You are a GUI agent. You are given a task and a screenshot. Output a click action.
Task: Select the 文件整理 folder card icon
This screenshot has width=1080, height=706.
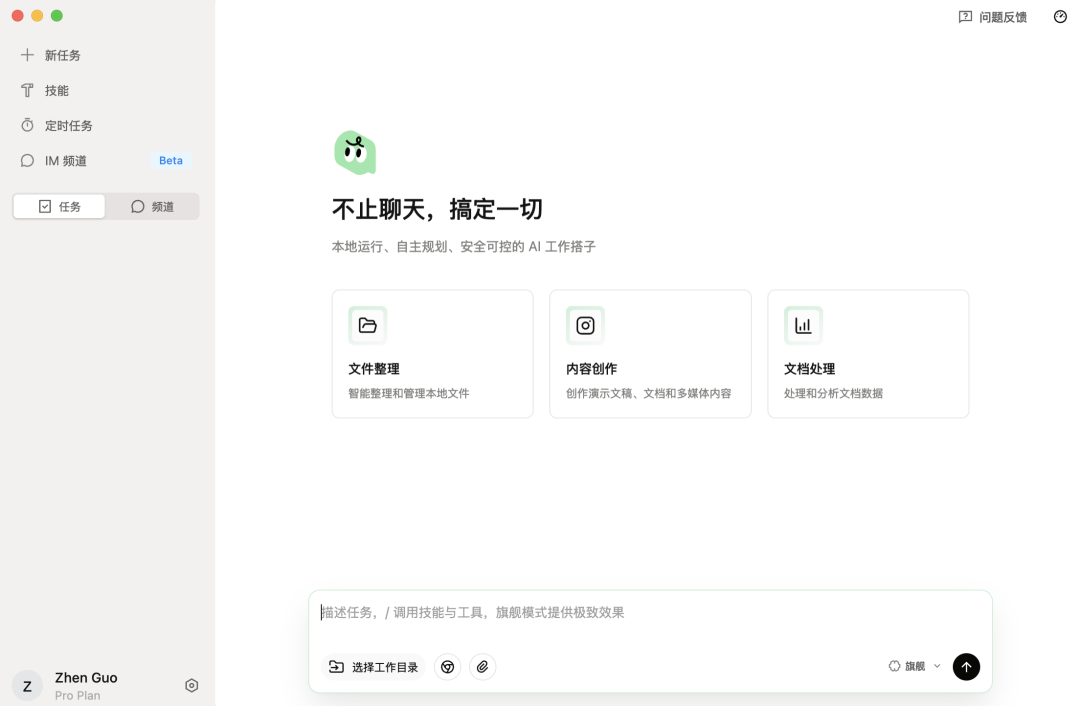pos(367,325)
